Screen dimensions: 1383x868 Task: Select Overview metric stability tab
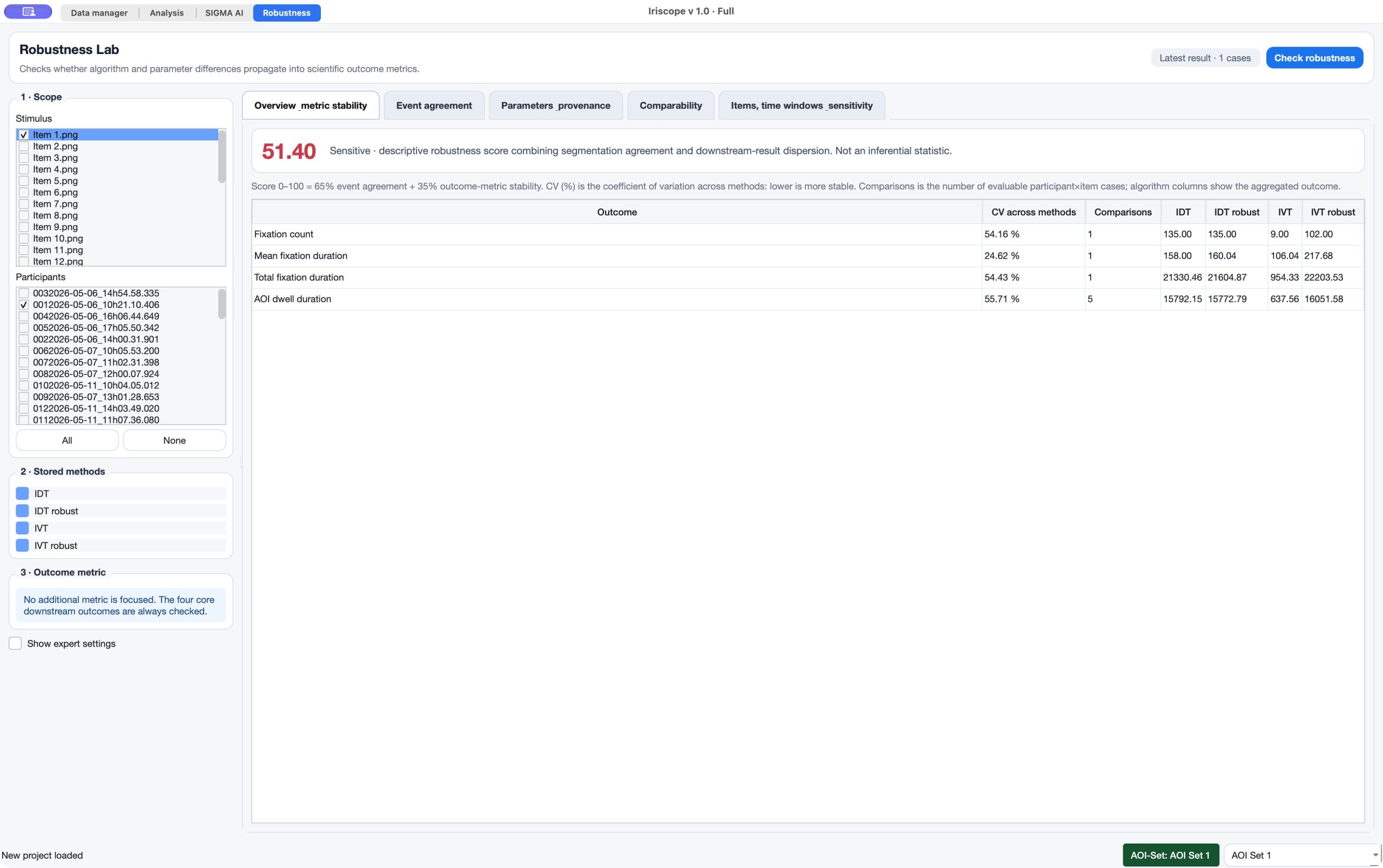pyautogui.click(x=311, y=106)
